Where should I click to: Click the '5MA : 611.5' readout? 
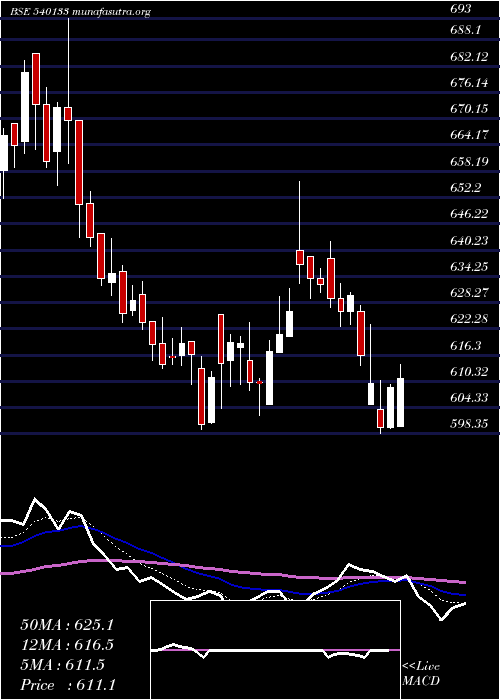pyautogui.click(x=62, y=665)
